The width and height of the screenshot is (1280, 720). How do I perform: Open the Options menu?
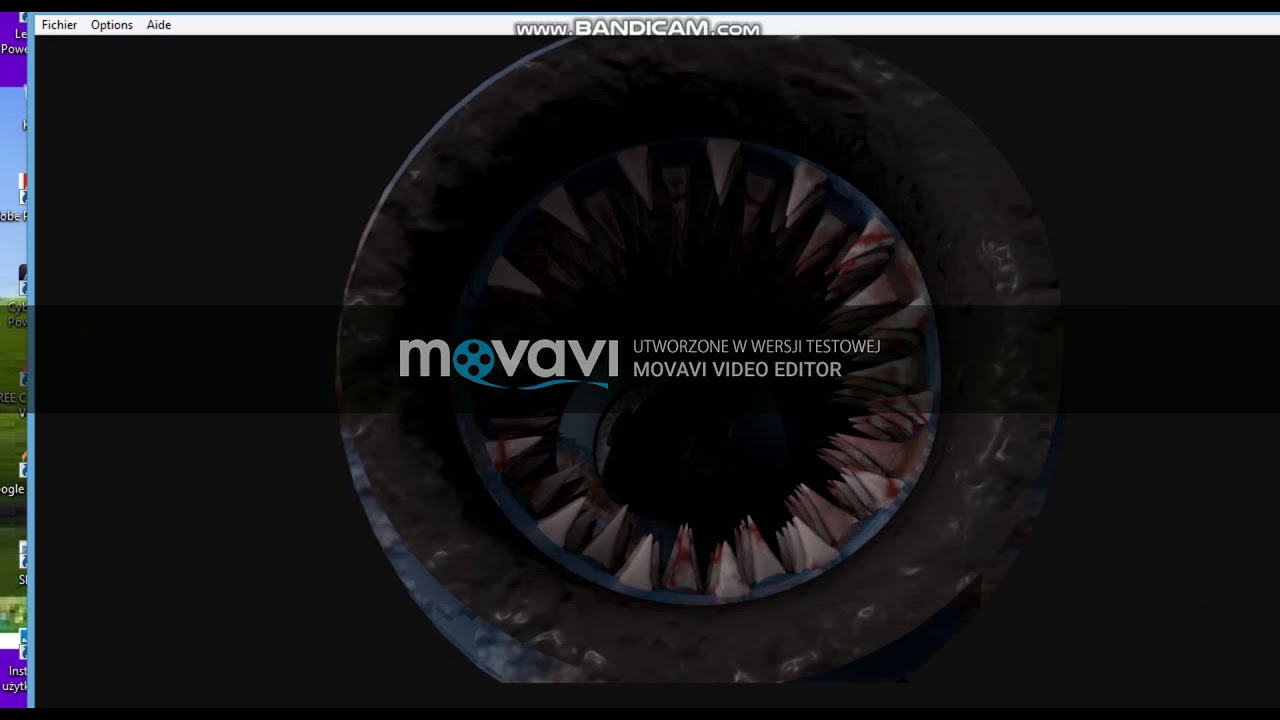[x=112, y=25]
